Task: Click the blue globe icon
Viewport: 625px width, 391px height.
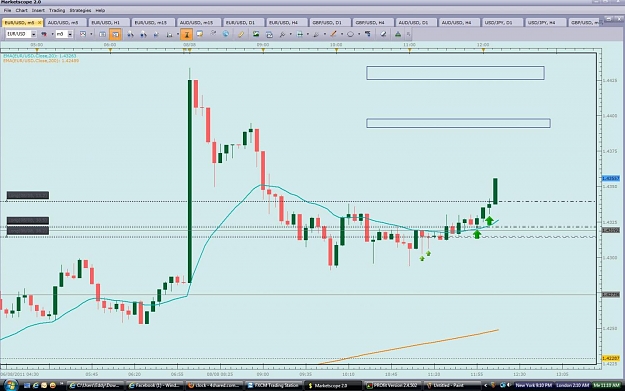Action: coord(226,34)
